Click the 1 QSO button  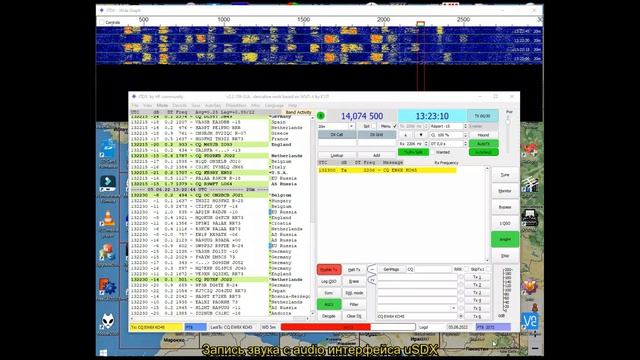[x=505, y=223]
